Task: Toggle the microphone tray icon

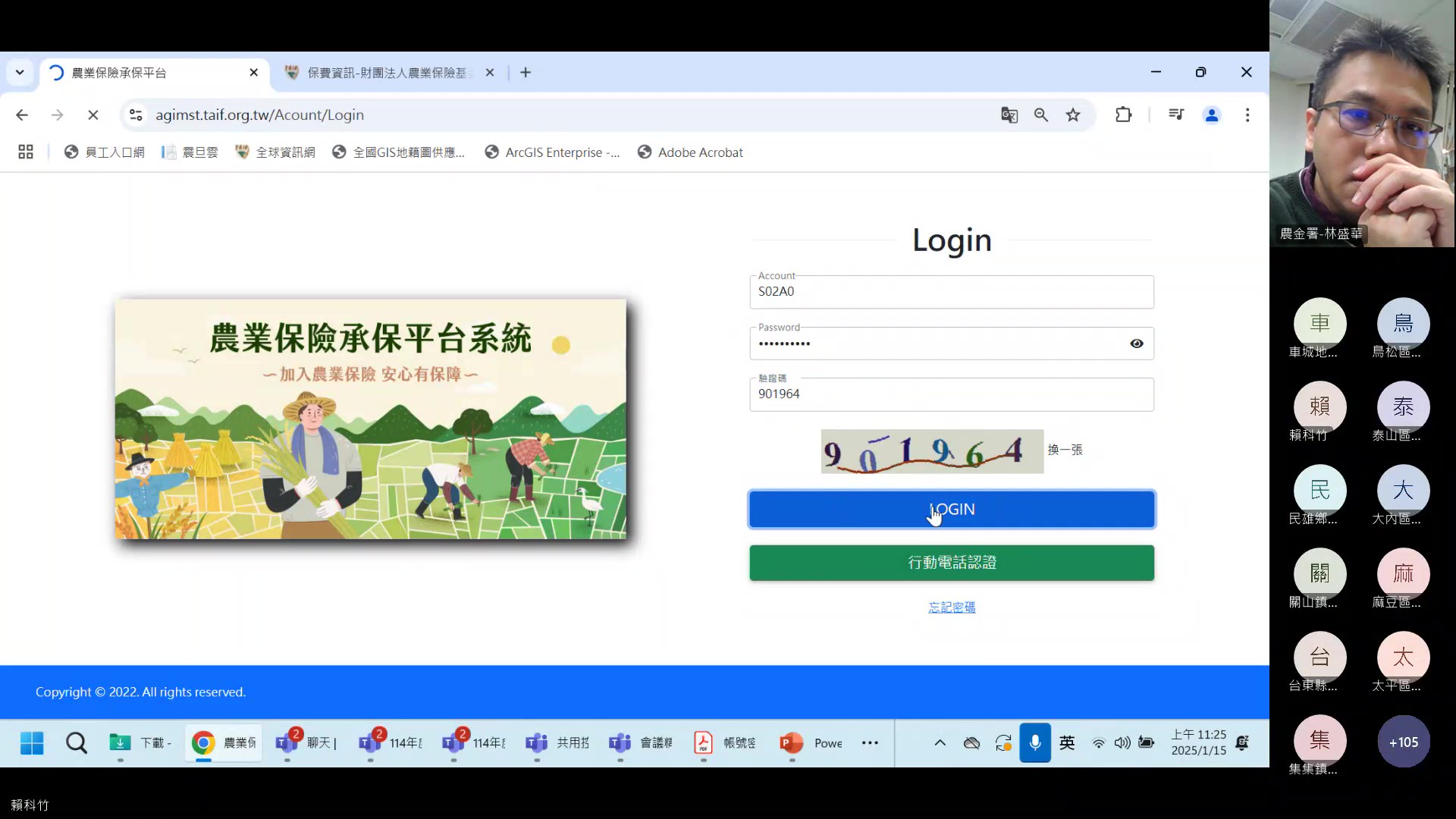Action: (1035, 743)
